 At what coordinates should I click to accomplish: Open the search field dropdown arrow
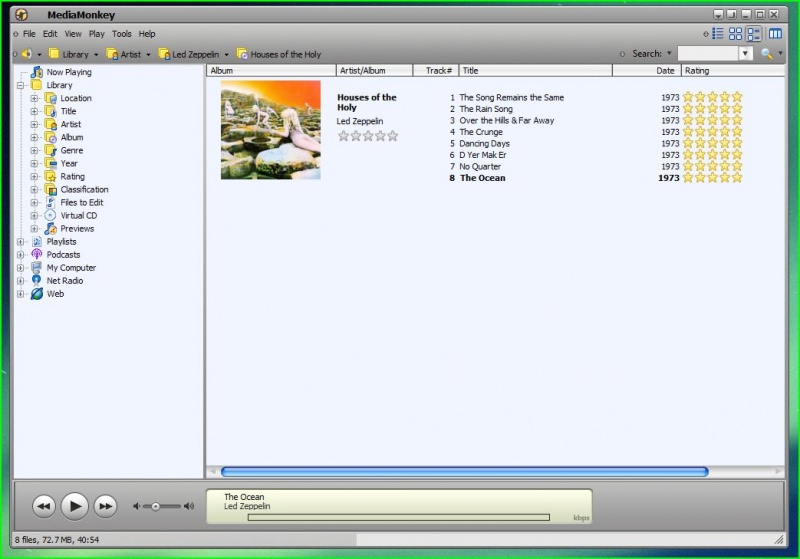745,54
